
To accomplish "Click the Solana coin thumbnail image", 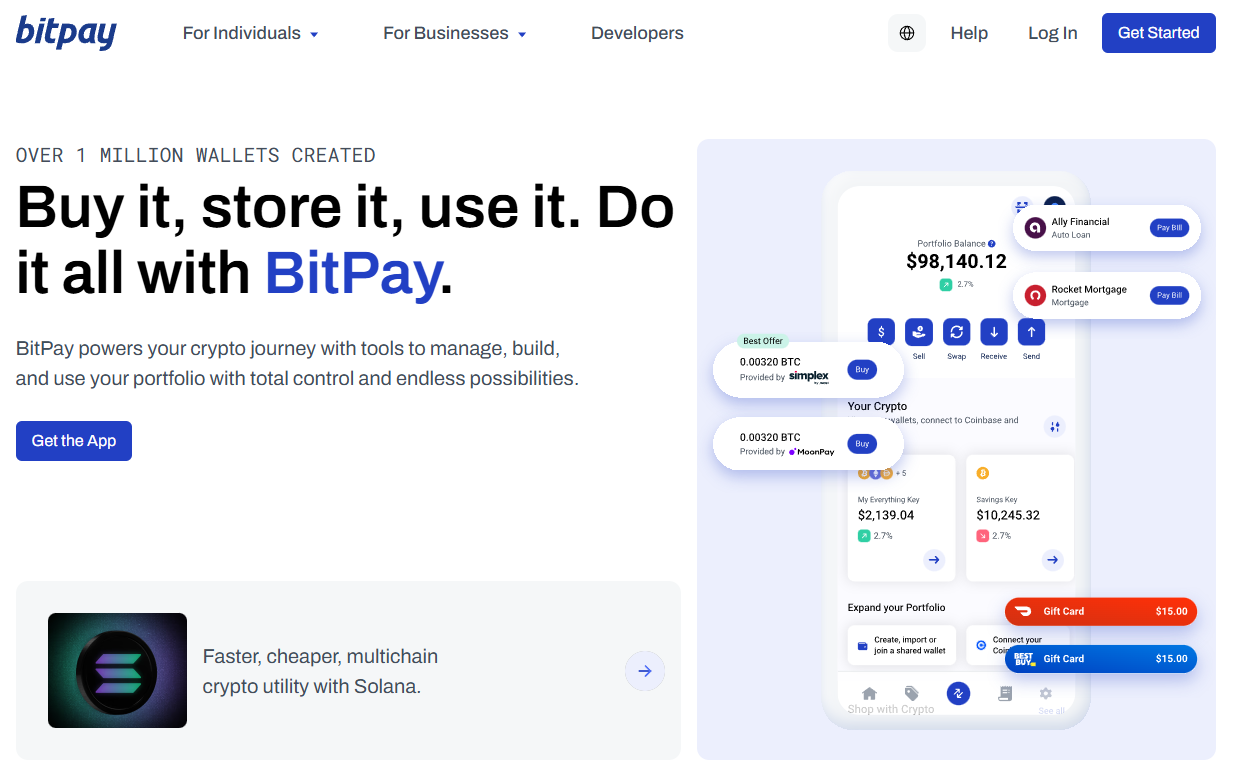I will pyautogui.click(x=117, y=670).
